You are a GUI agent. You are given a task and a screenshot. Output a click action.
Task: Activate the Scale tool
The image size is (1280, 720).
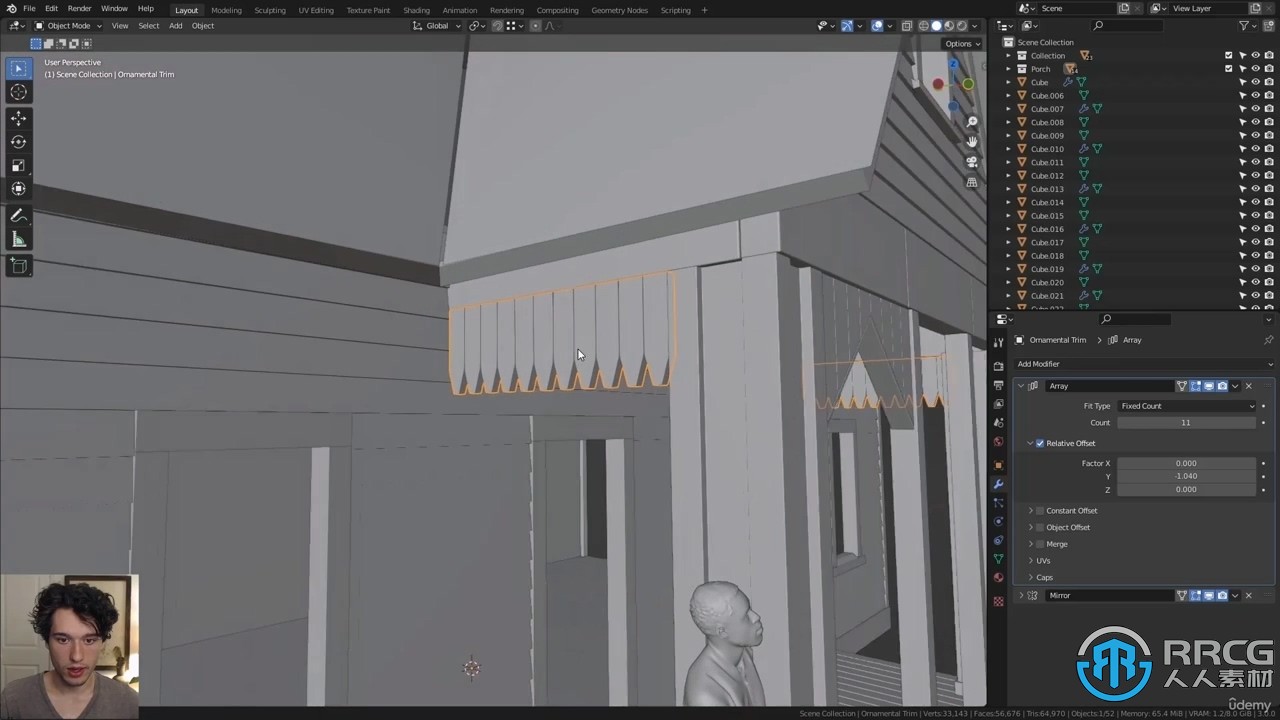18,166
